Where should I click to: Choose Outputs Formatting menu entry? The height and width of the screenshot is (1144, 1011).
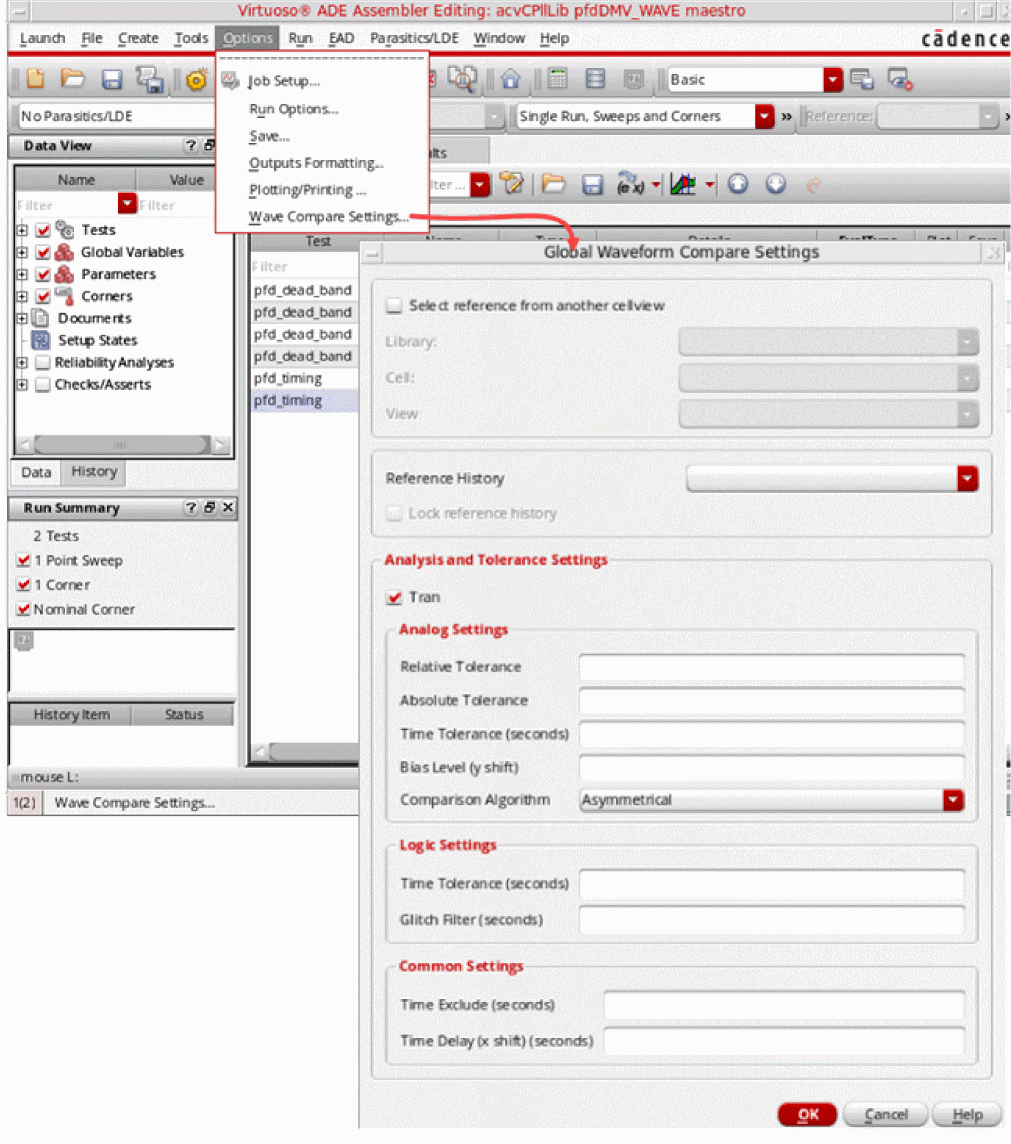point(315,163)
